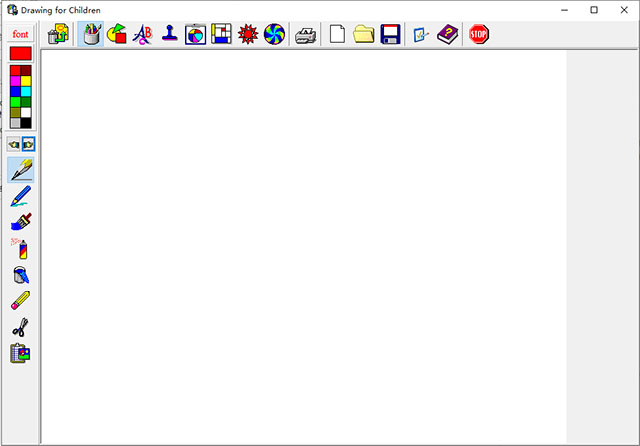Viewport: 640px width, 446px height.
Task: Select the yellow pencil eraser tool
Action: pyautogui.click(x=20, y=300)
